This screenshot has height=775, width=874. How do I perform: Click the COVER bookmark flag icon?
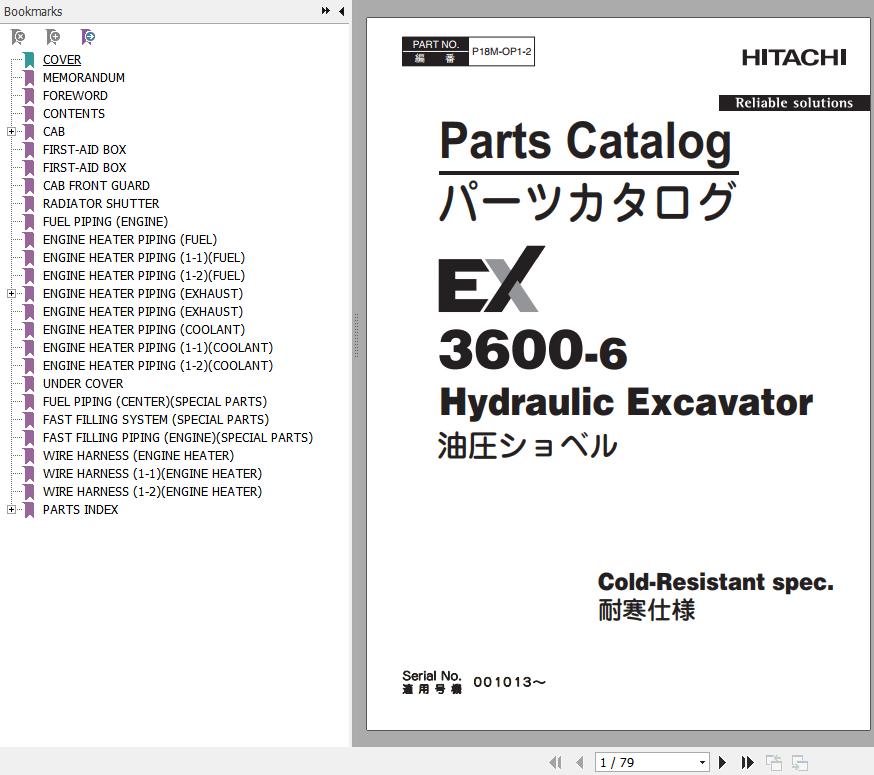30,60
